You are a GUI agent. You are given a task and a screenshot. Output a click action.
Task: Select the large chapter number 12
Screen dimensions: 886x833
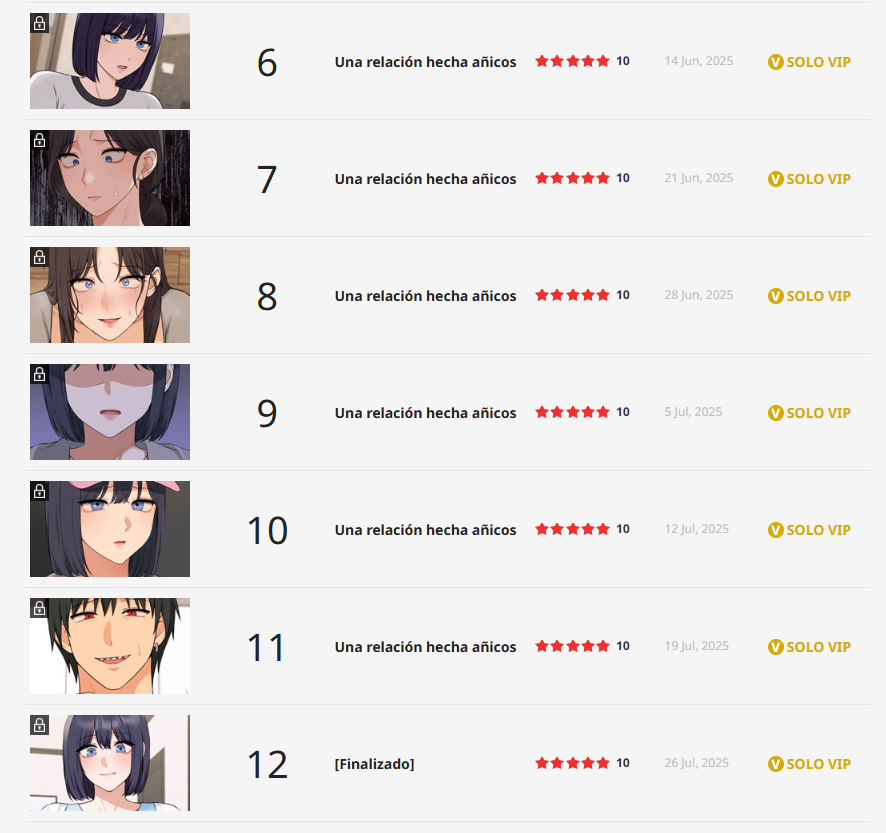[267, 765]
